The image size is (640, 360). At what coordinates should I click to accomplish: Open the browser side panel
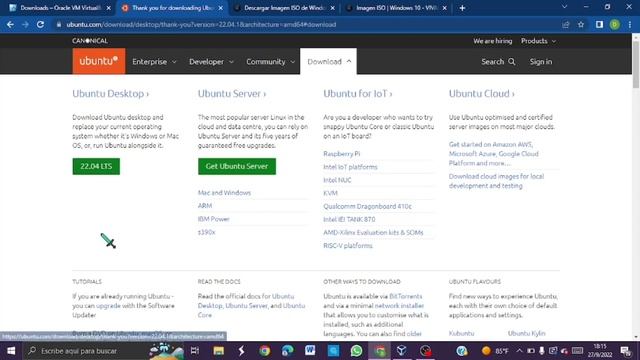pos(599,24)
